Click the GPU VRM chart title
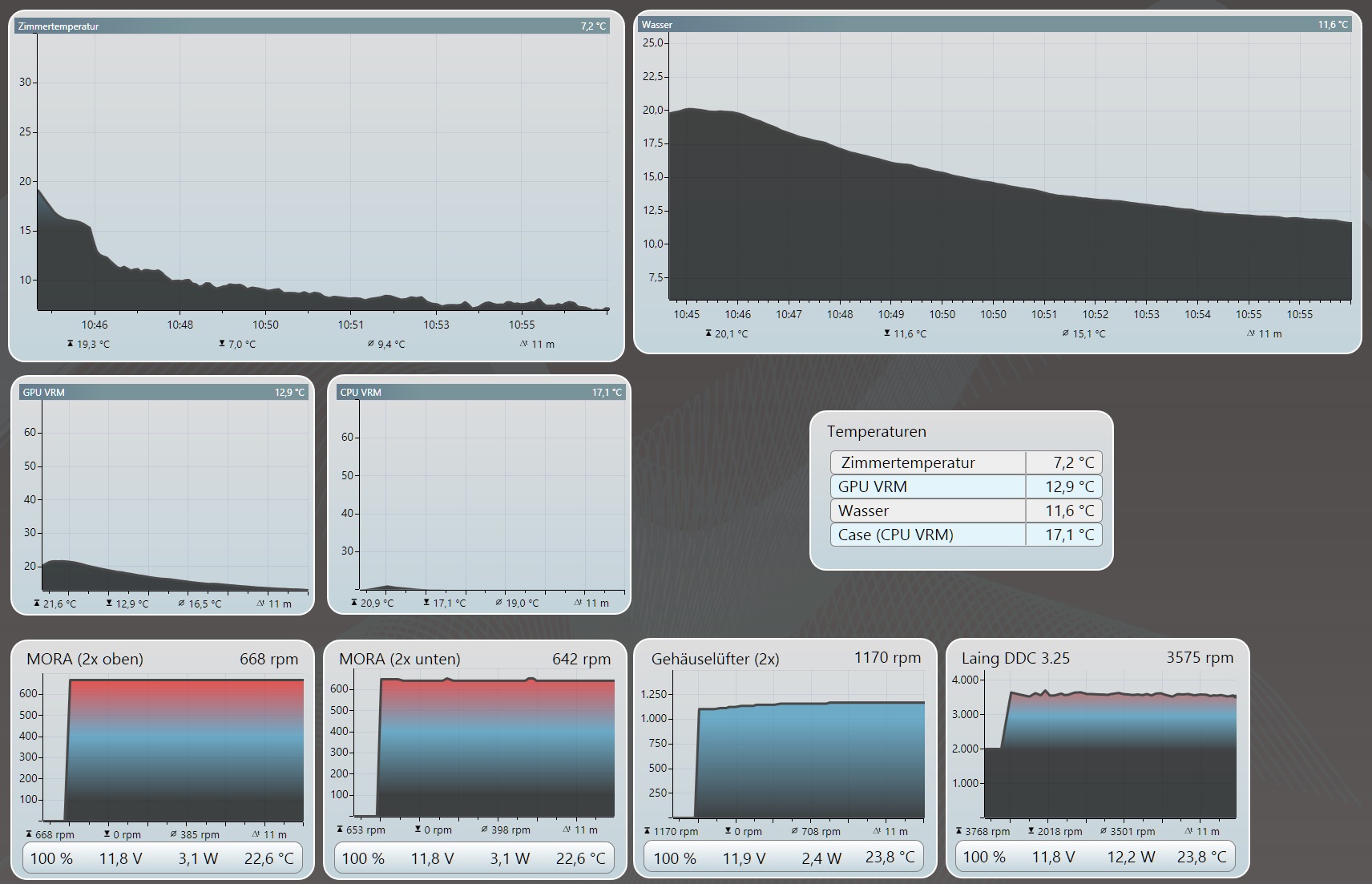The image size is (1372, 884). pyautogui.click(x=43, y=393)
